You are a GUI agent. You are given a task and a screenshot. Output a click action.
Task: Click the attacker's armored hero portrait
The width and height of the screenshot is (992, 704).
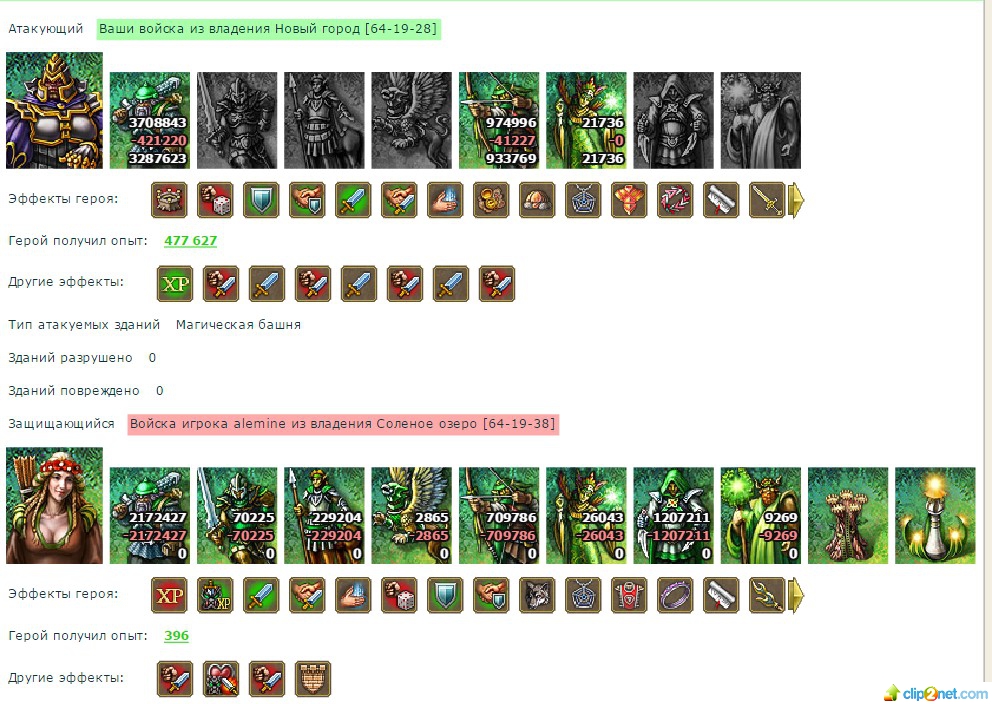54,111
